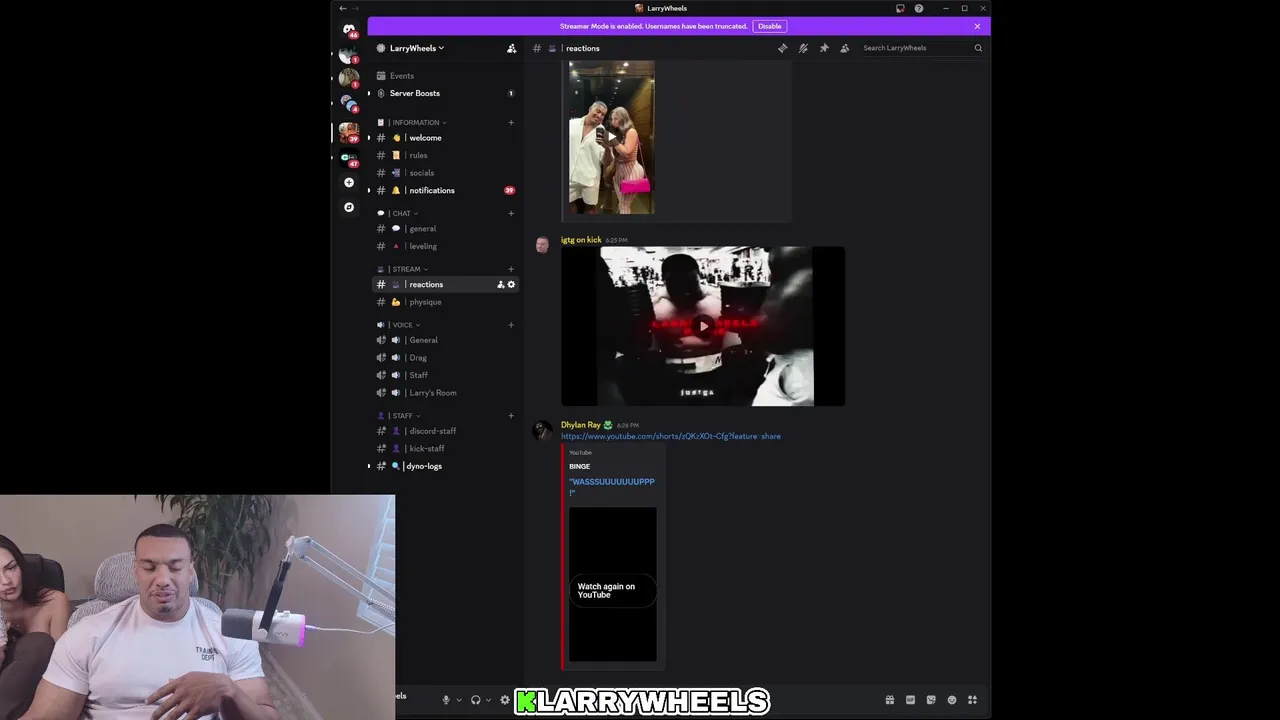
Task: Go back using the title bar arrow
Action: pyautogui.click(x=343, y=8)
